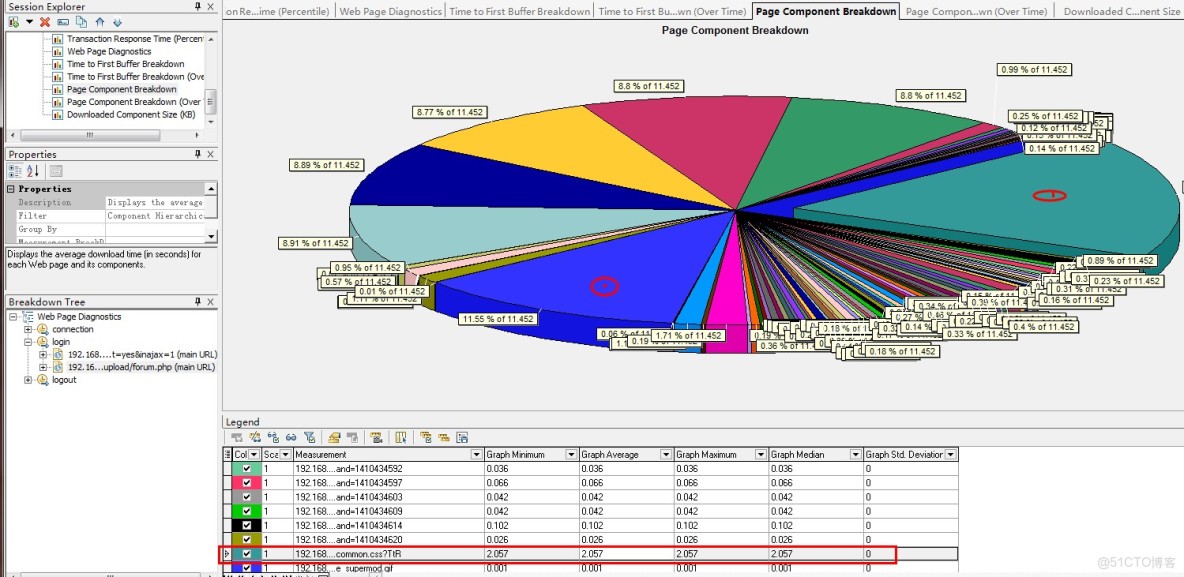Expand the logout node in Breakdown Tree
This screenshot has height=577, width=1184.
28,380
